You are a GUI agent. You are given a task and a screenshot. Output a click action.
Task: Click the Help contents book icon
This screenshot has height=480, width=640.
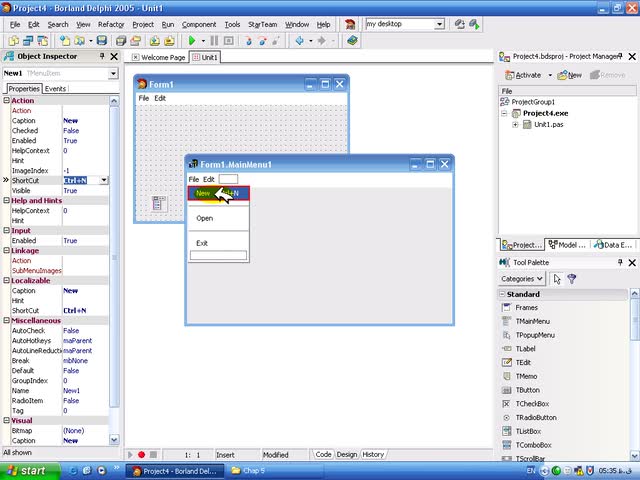click(352, 41)
